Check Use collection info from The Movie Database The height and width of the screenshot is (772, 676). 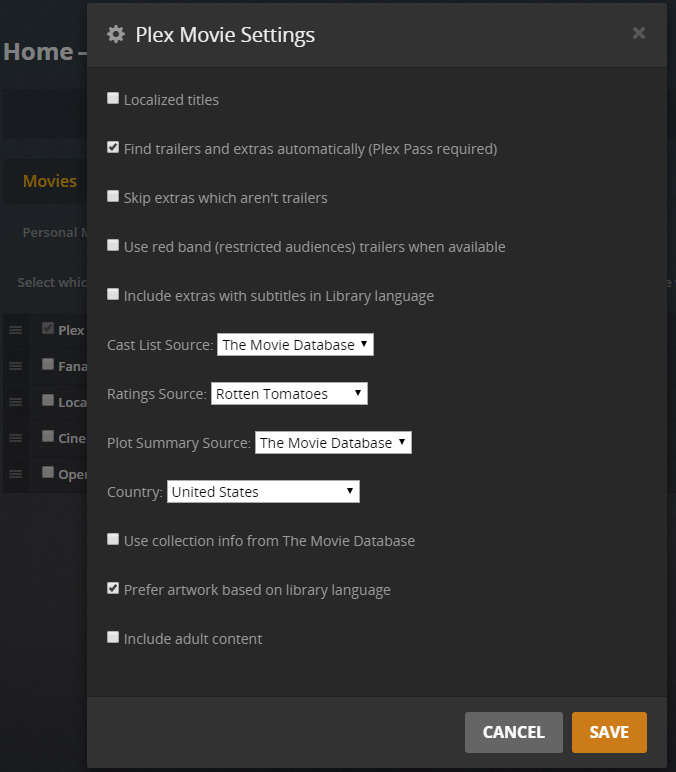[x=113, y=540]
